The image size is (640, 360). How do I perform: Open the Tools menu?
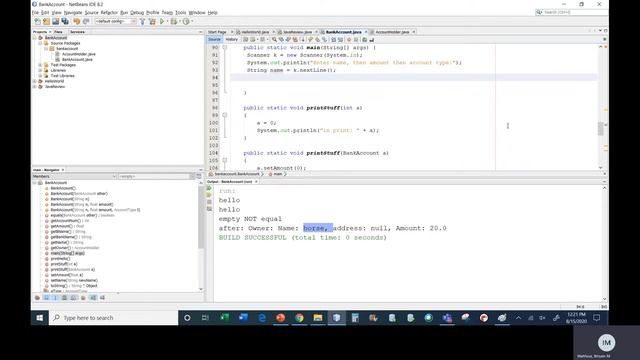(180, 13)
